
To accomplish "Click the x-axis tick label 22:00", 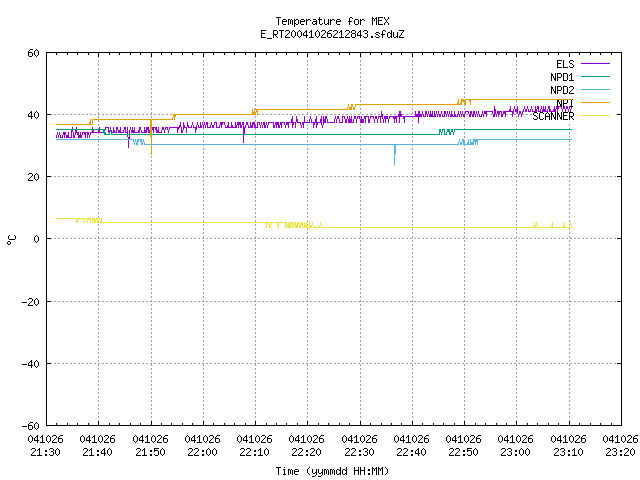I will tap(202, 452).
